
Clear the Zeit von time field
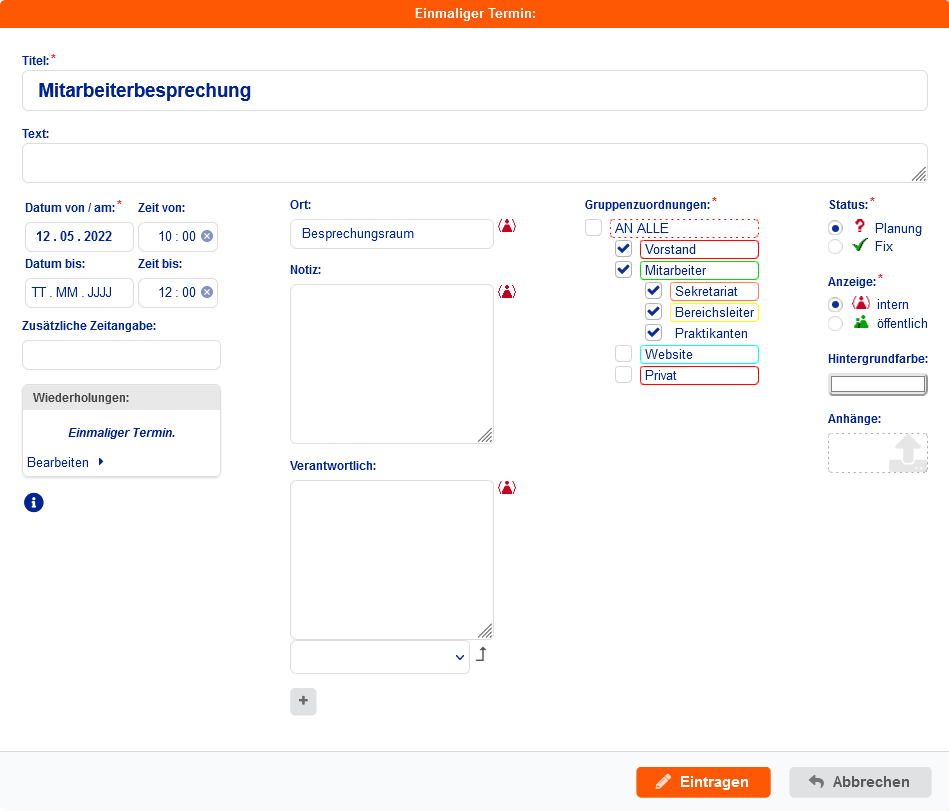click(x=207, y=237)
